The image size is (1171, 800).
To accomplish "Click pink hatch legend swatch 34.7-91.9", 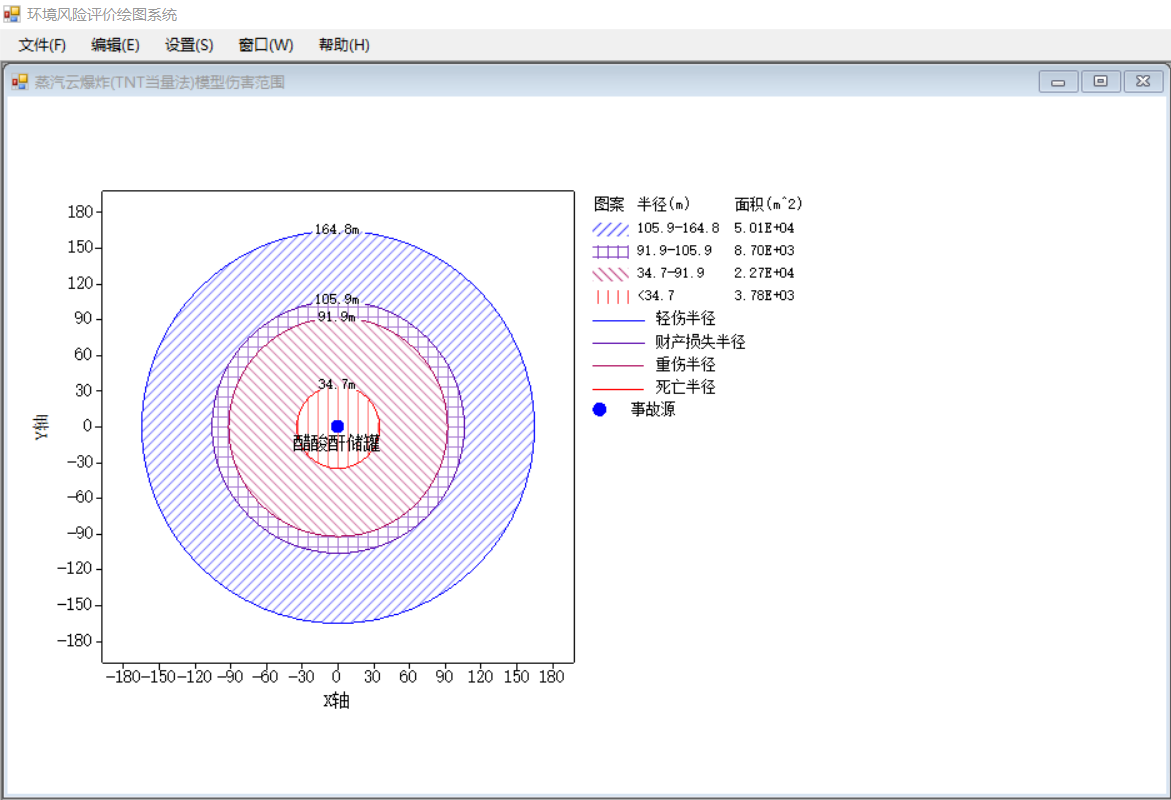I will click(x=611, y=274).
